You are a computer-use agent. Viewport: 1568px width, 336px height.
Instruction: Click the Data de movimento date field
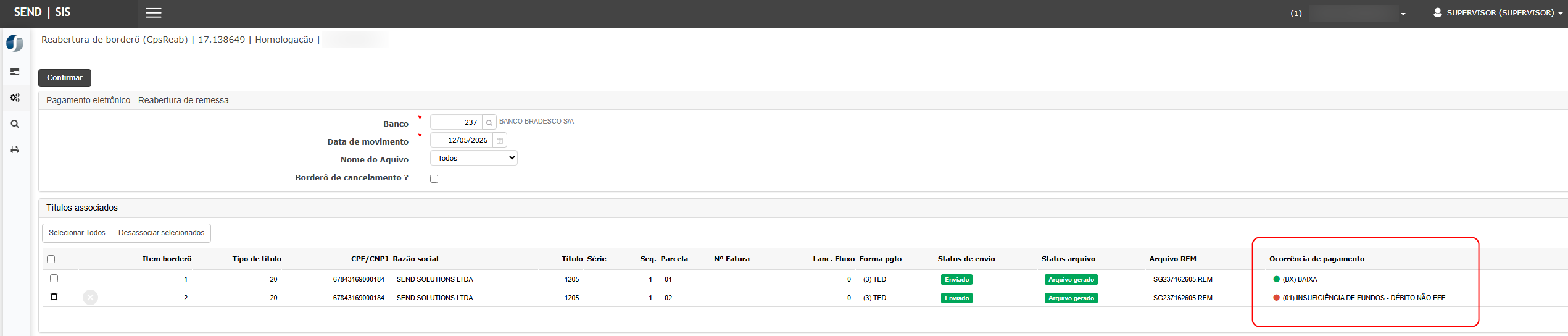pyautogui.click(x=462, y=140)
